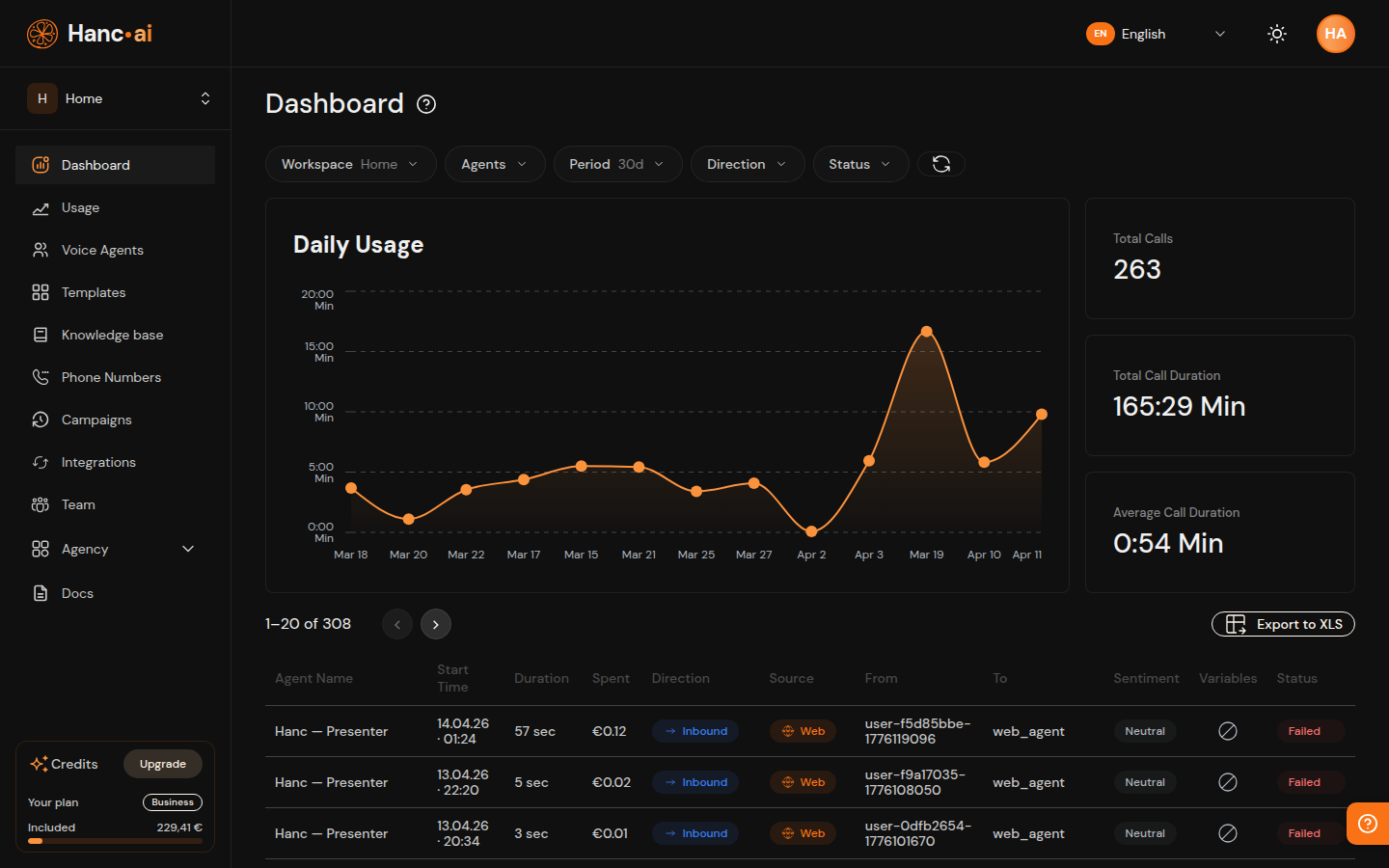The height and width of the screenshot is (868, 1389).
Task: Open Campaigns via its clock icon
Action: coord(40,420)
